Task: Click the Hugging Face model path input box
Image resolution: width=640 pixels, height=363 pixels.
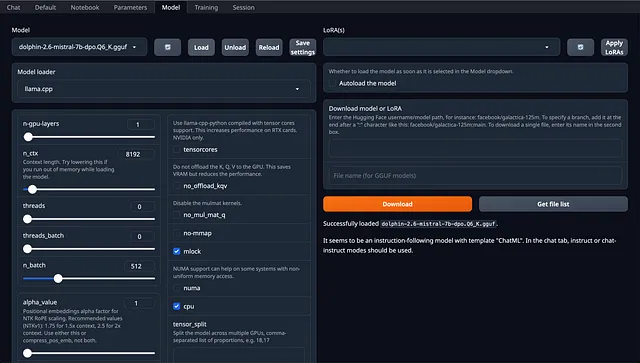Action: coord(476,149)
